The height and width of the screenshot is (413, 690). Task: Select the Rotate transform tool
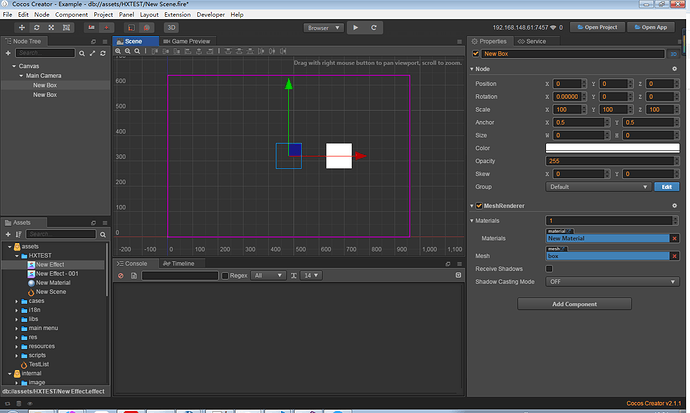click(x=37, y=28)
